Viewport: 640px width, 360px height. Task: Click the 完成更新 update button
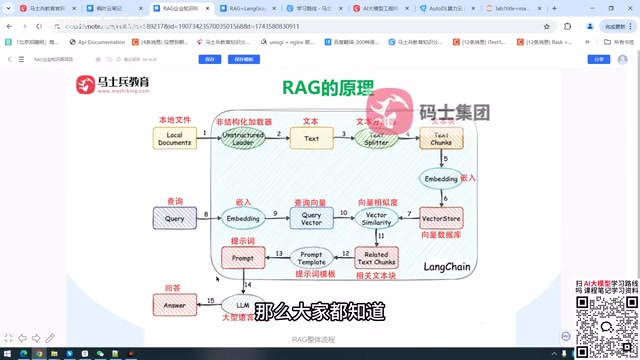(618, 27)
